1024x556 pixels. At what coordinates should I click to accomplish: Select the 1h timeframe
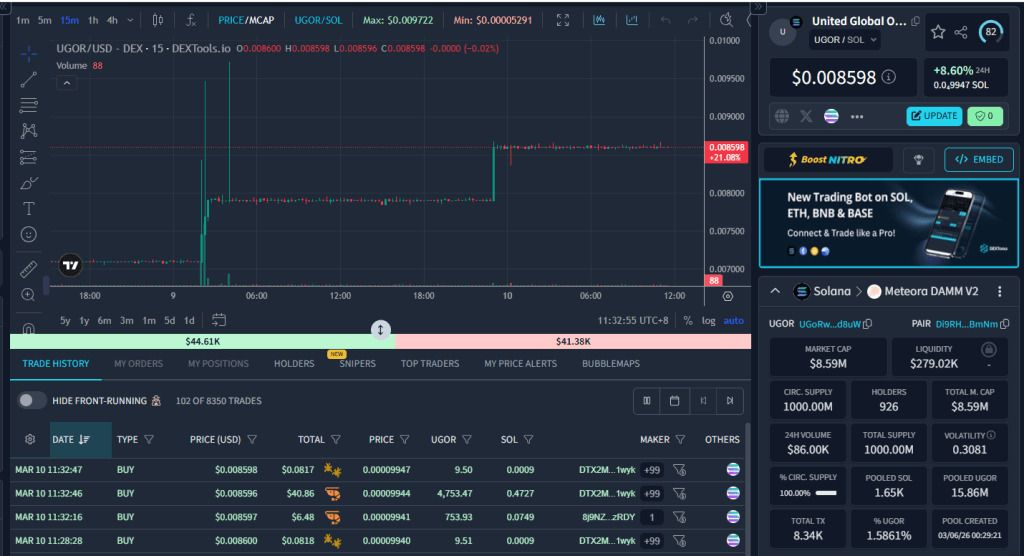(93, 20)
